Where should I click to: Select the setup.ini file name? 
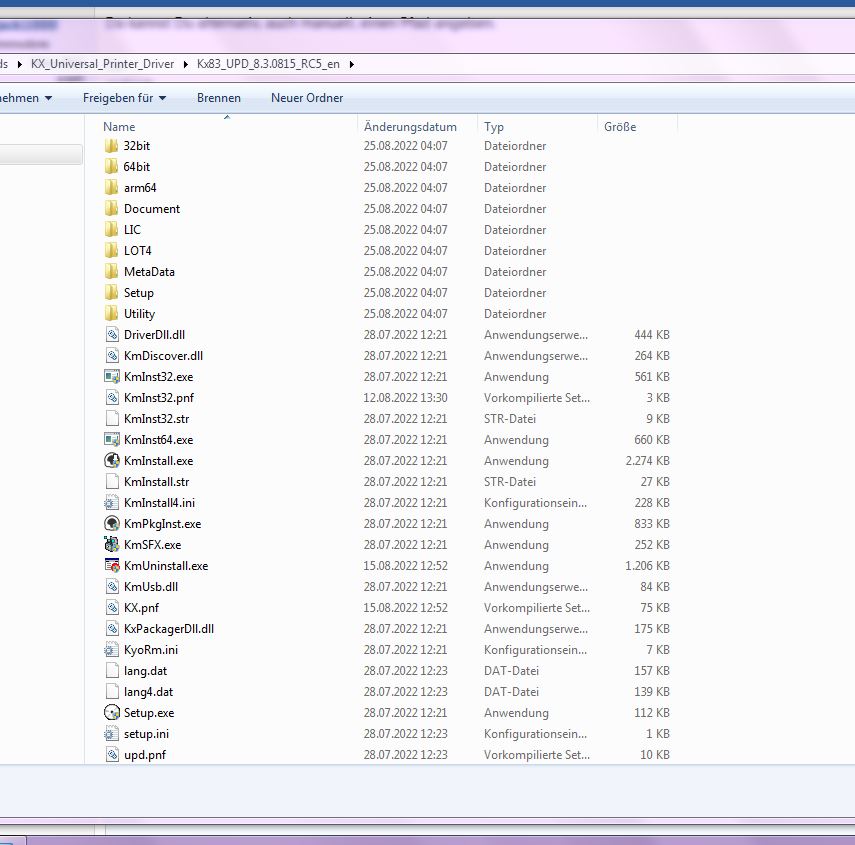point(146,734)
